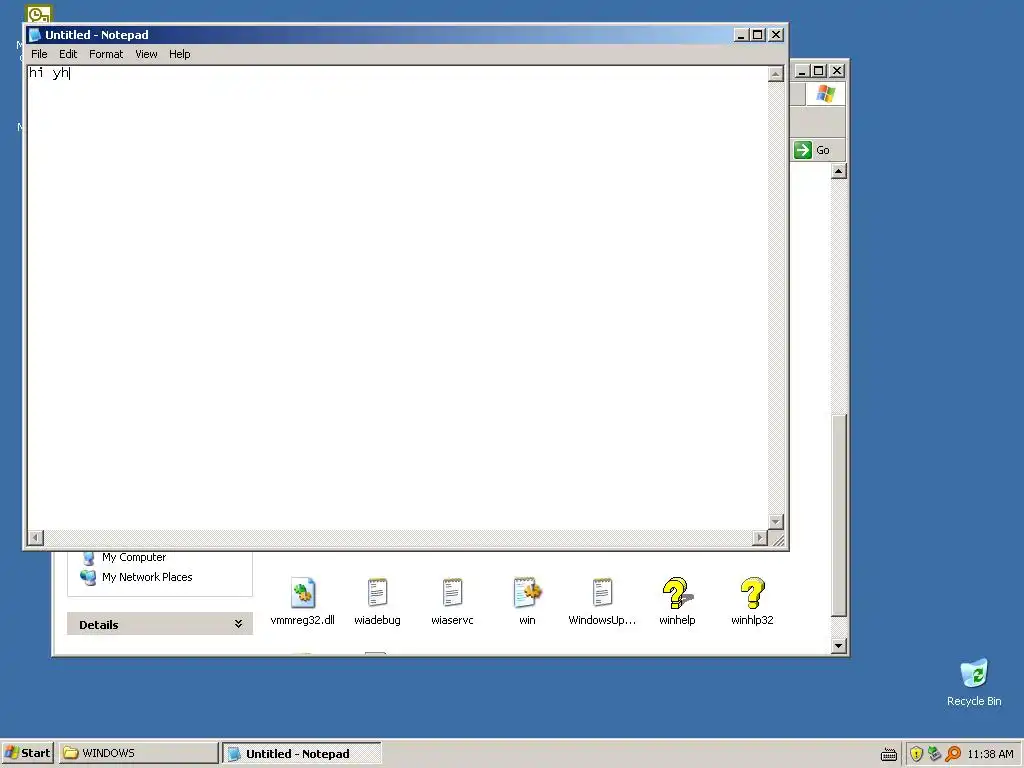Switch to WINDOWS folder taskbar button
Viewport: 1024px width, 768px height.
point(138,753)
